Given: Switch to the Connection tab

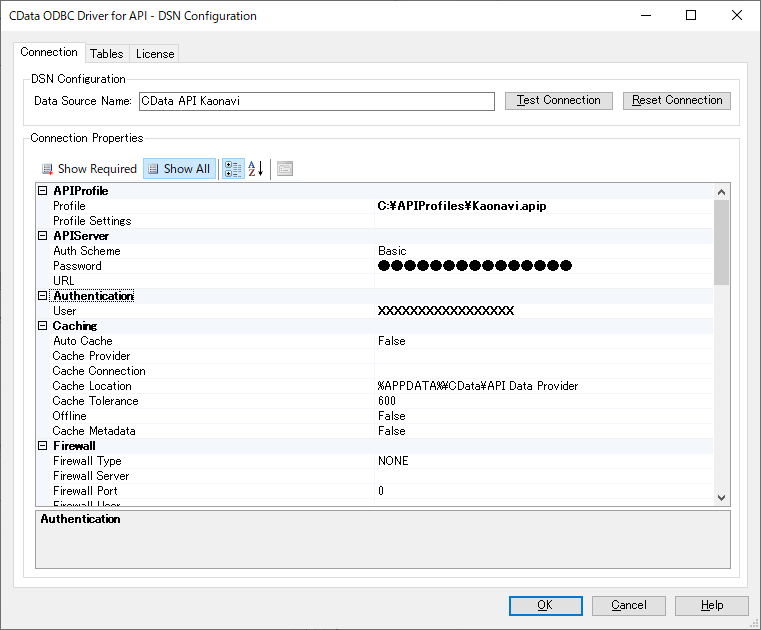Looking at the screenshot, I should click(49, 52).
